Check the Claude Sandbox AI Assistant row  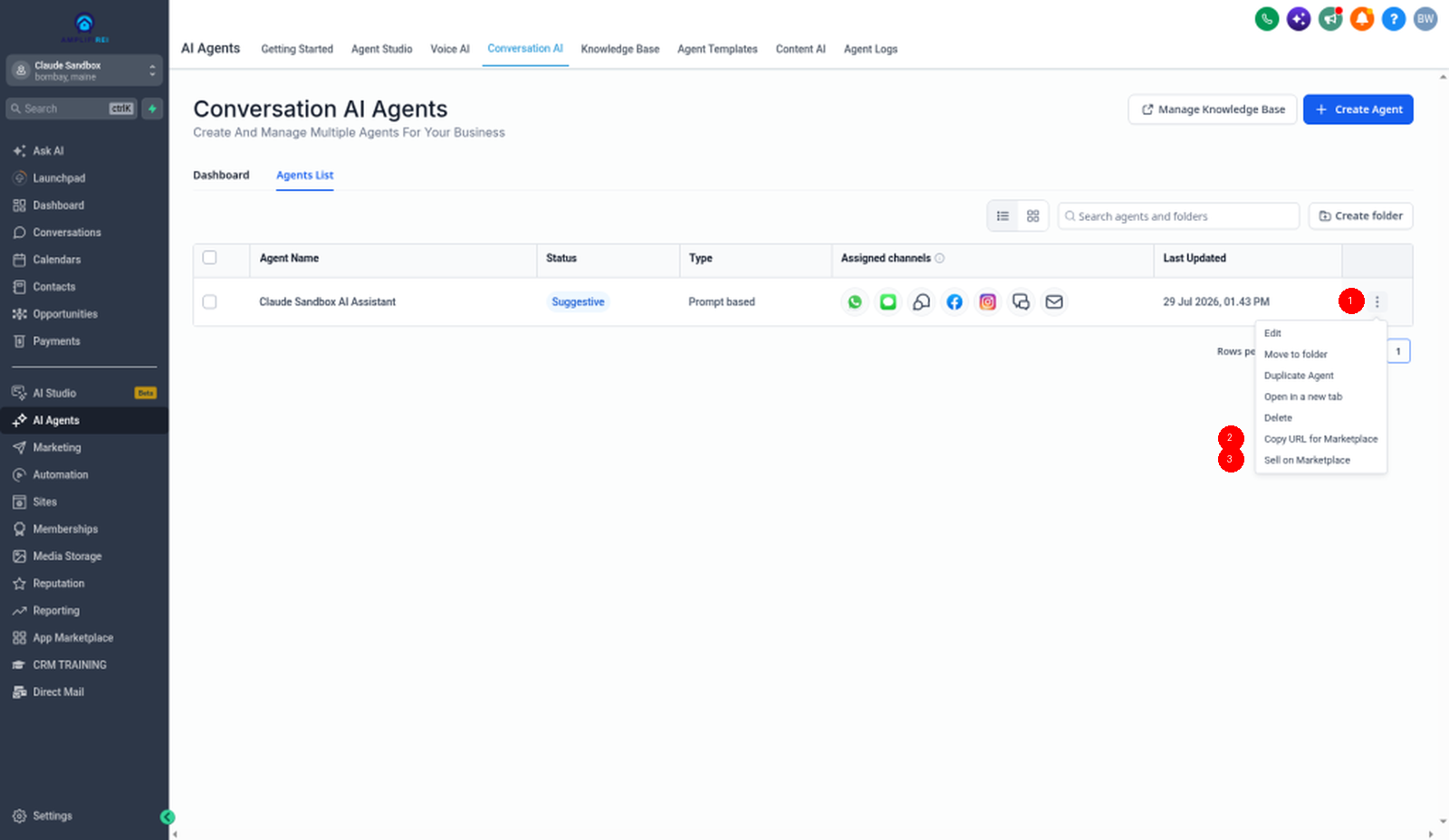point(210,302)
